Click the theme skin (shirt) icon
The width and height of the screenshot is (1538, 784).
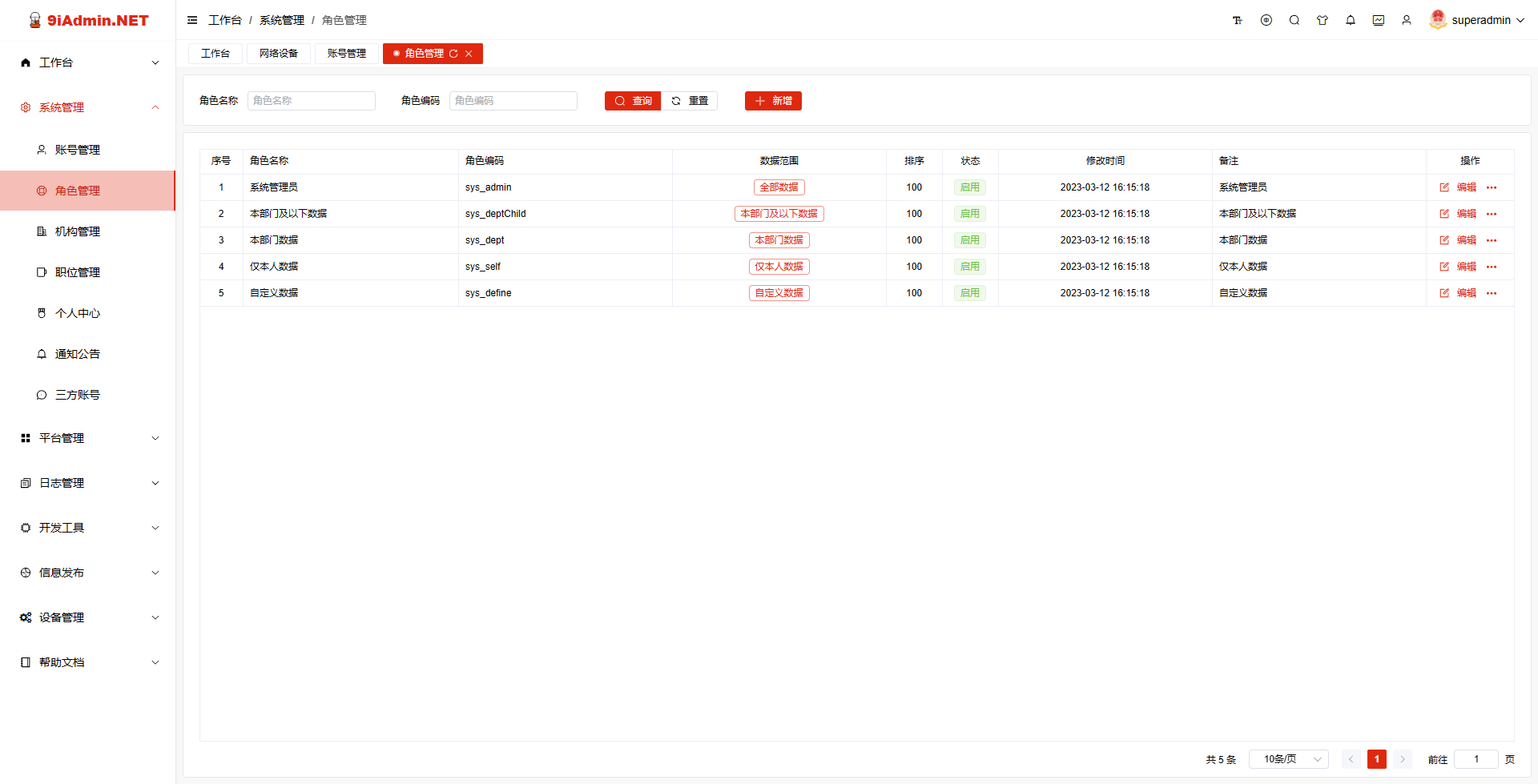(x=1323, y=20)
